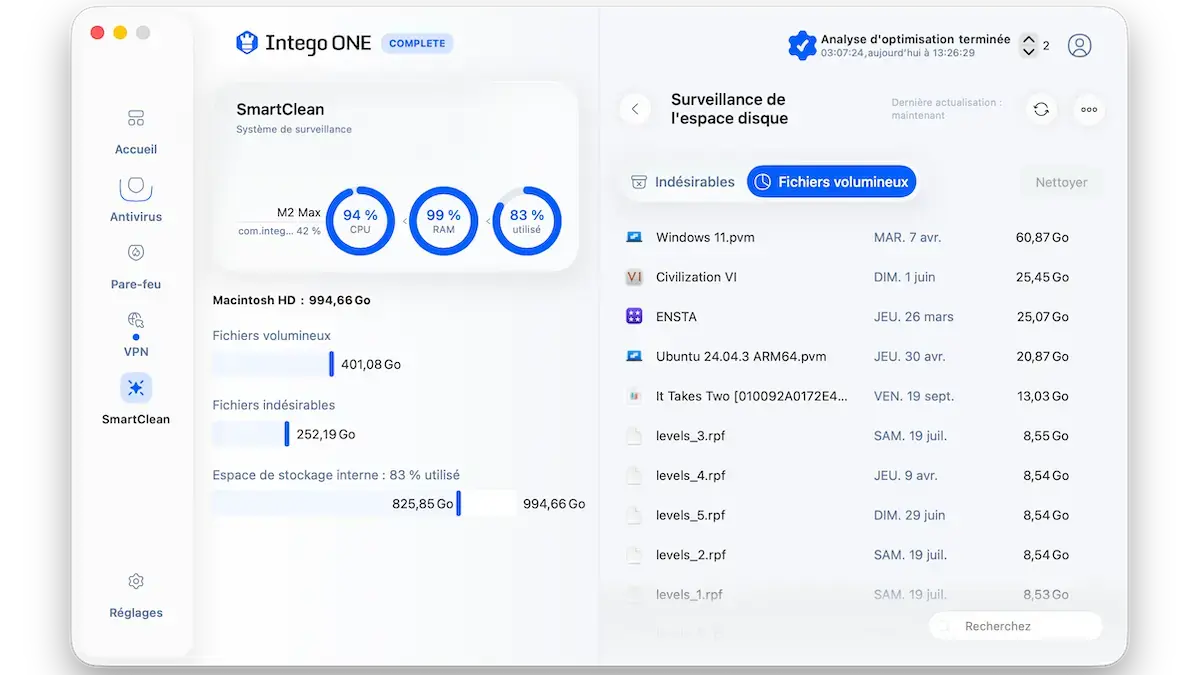Click the 60,87 Go size value
This screenshot has width=1200, height=675.
(1042, 237)
